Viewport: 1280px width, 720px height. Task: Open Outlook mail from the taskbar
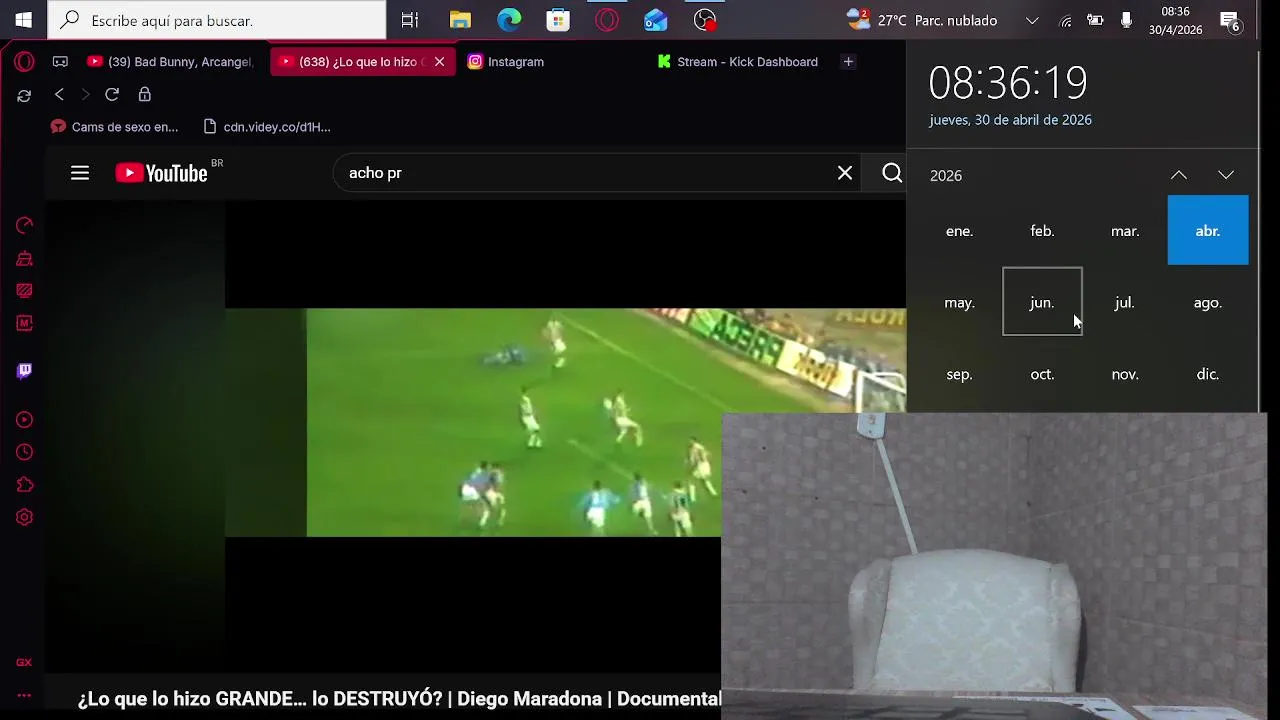656,20
